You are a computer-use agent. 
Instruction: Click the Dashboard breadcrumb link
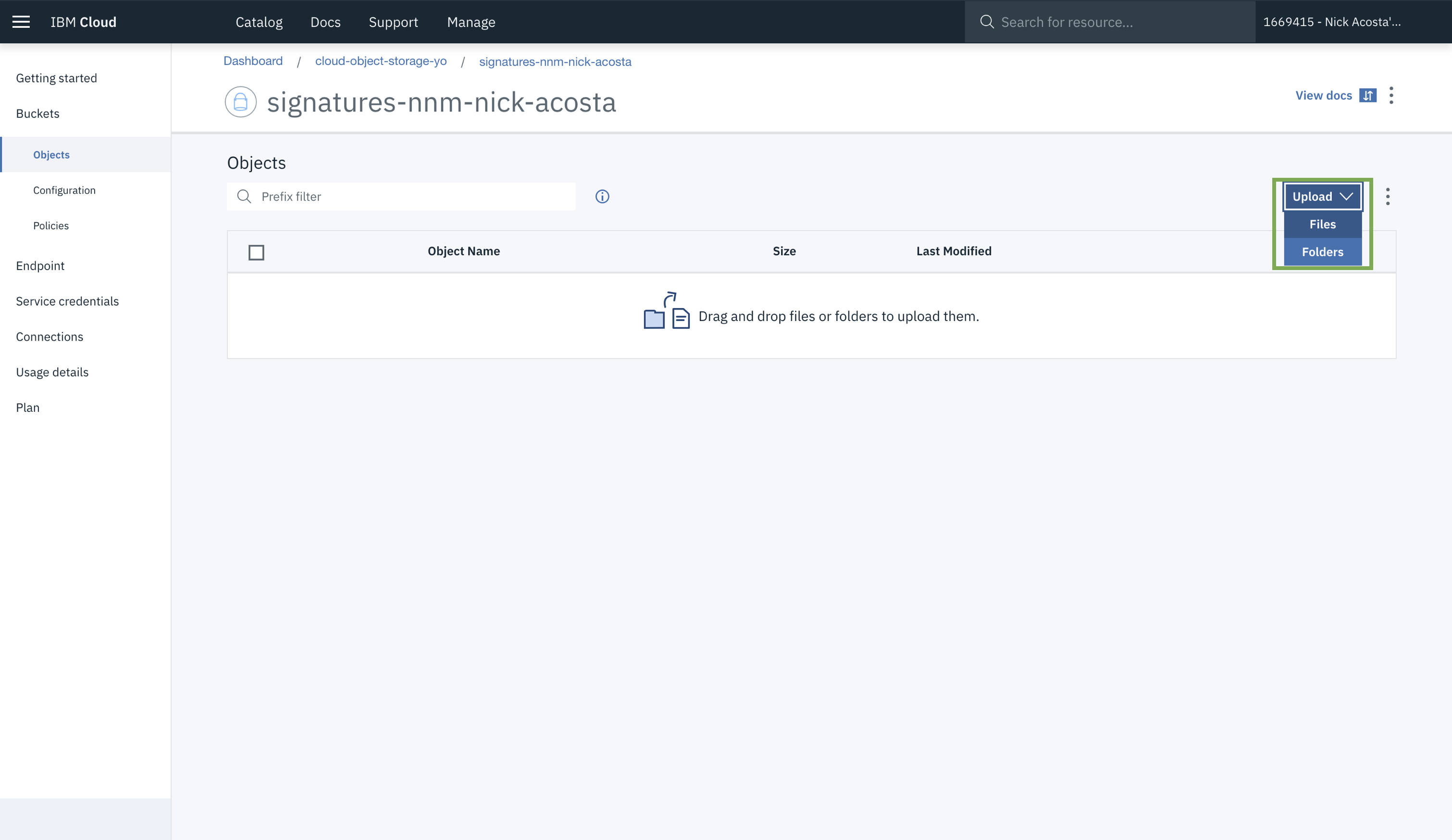click(253, 61)
